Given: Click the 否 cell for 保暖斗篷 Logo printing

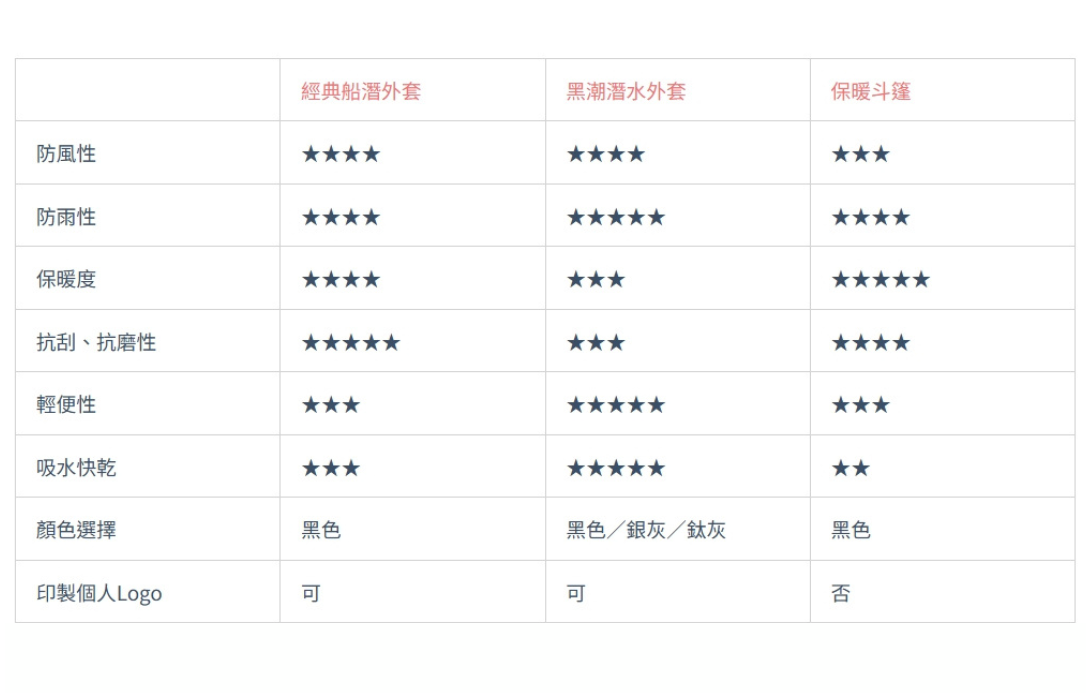Looking at the screenshot, I should coord(841,593).
